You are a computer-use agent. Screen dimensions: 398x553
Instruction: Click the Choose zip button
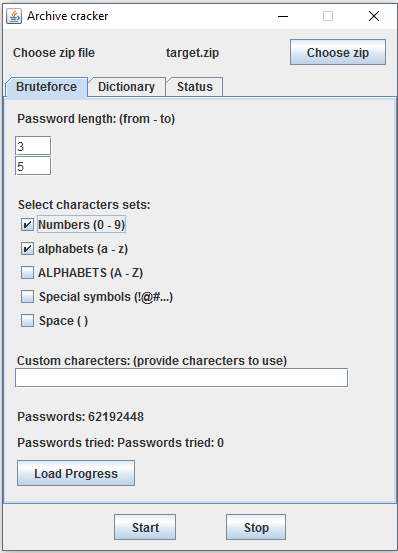pyautogui.click(x=338, y=52)
